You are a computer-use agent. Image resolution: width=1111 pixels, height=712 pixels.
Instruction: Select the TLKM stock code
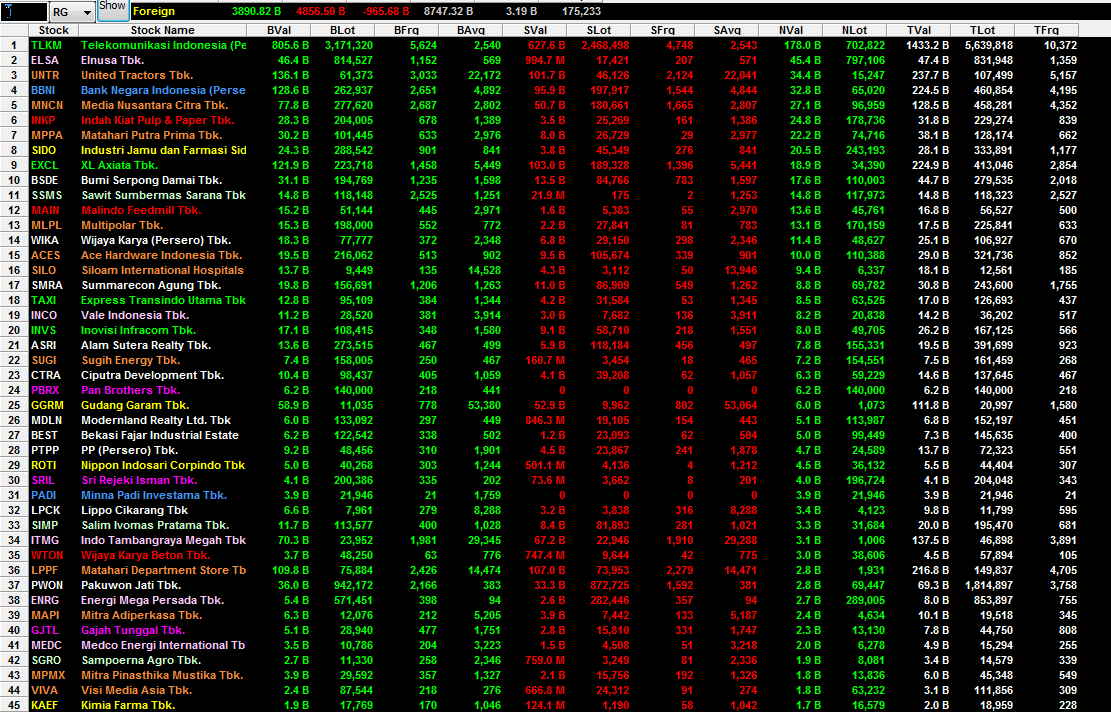(46, 45)
